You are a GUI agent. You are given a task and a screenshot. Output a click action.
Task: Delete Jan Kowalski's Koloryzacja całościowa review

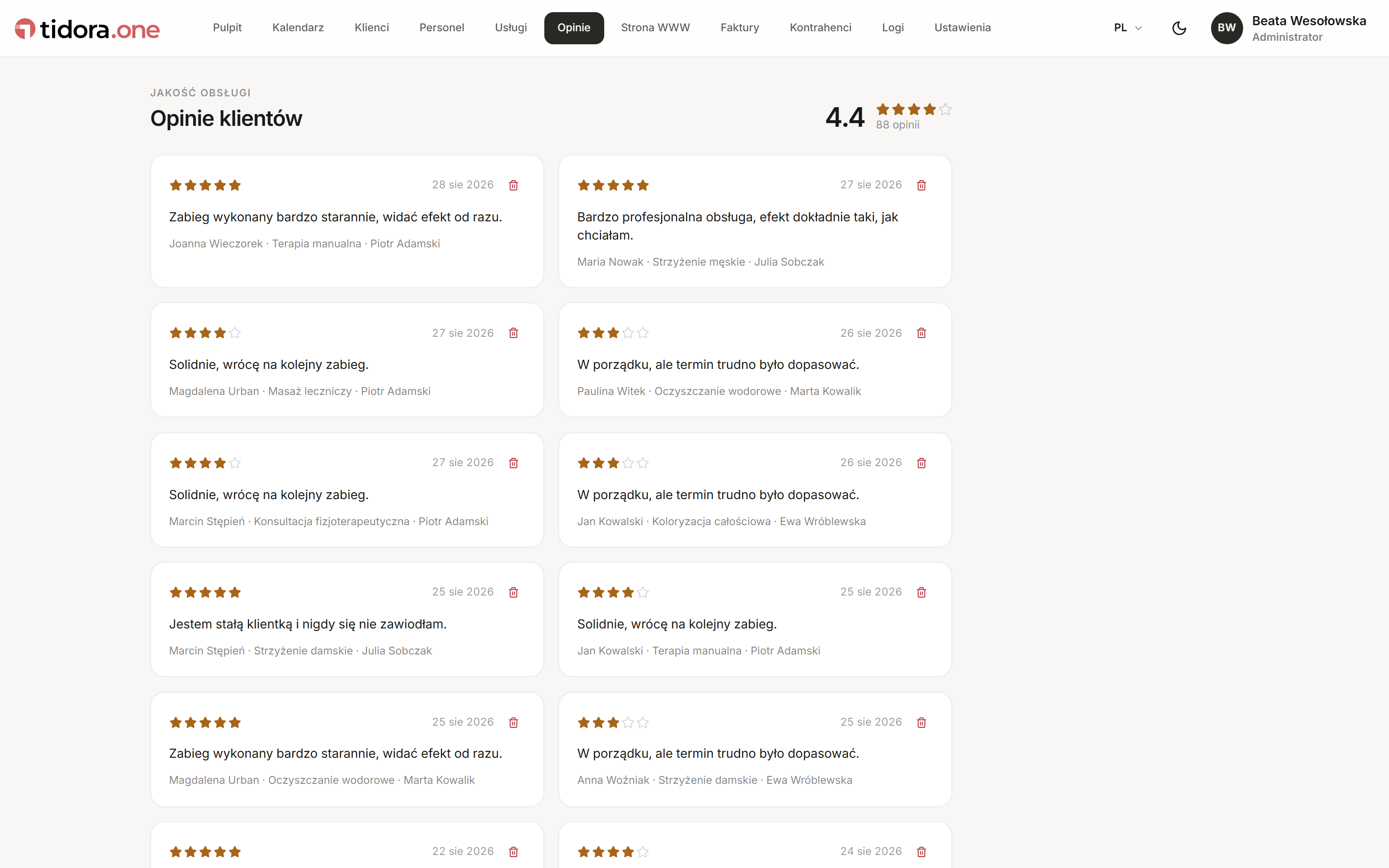(921, 463)
